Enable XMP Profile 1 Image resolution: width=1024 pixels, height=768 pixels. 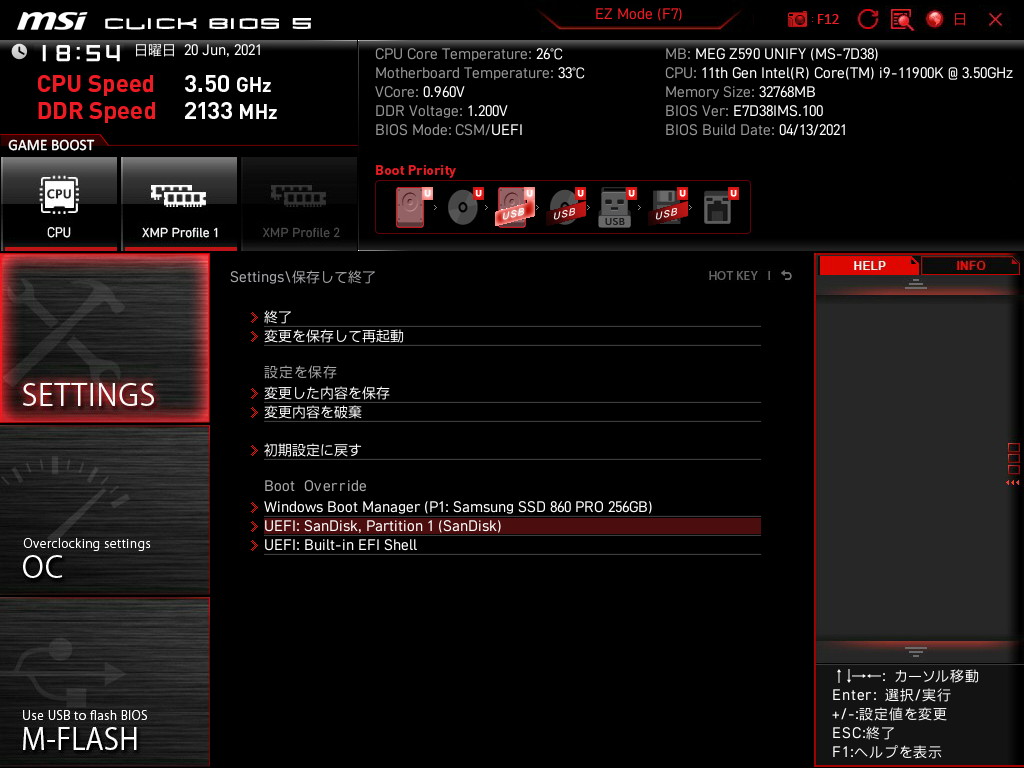click(x=179, y=203)
